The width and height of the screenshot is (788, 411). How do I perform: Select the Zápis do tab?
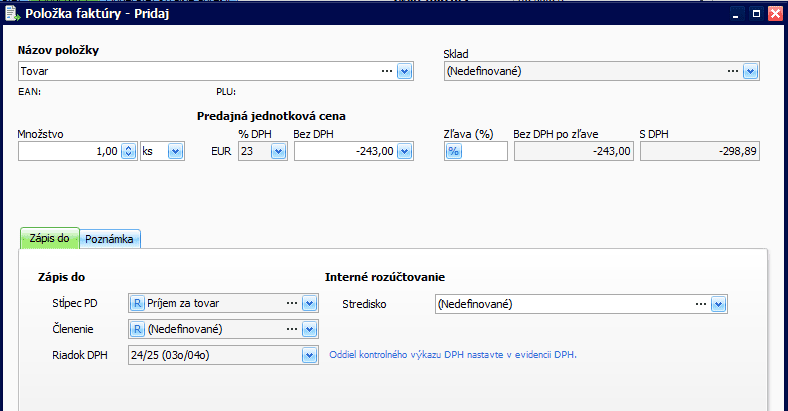pyautogui.click(x=49, y=239)
